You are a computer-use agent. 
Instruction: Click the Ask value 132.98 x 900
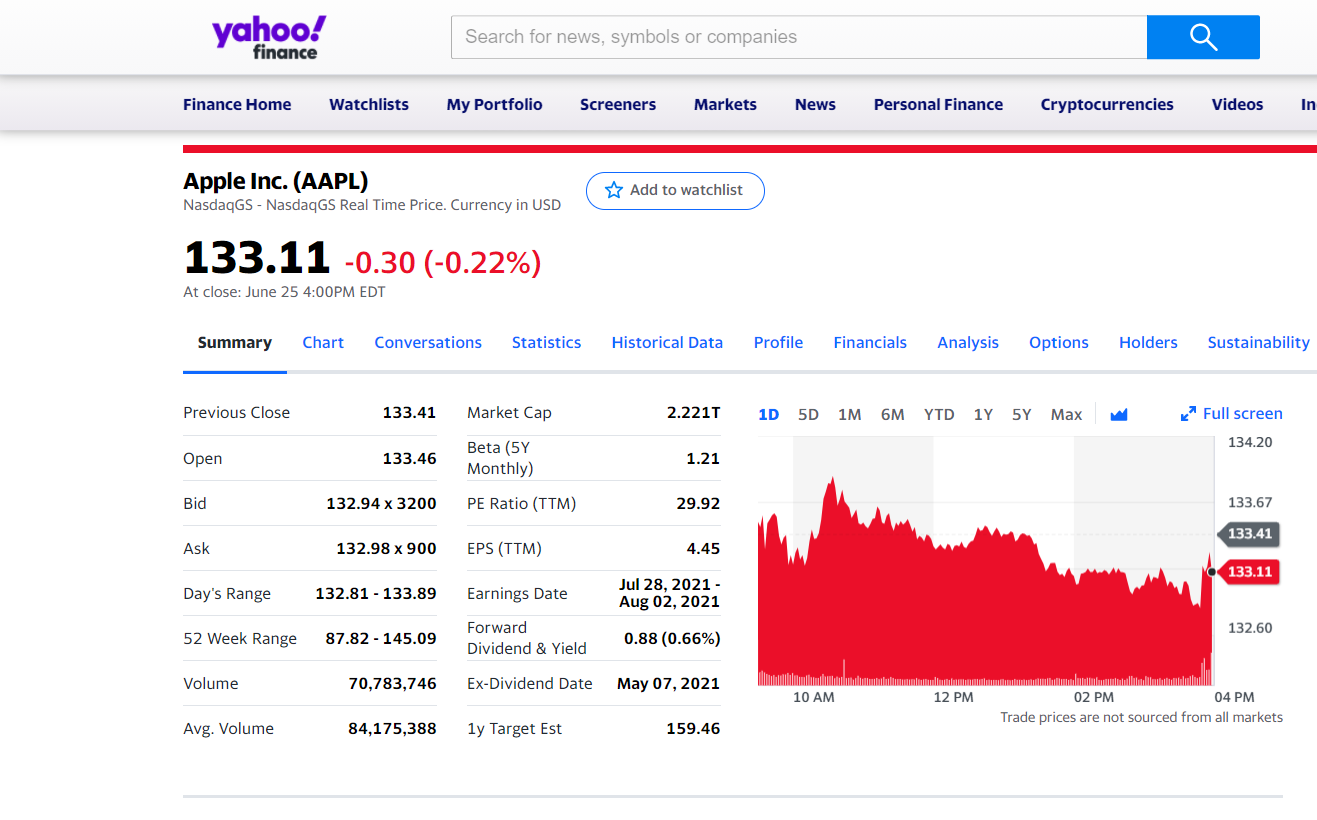pos(386,548)
